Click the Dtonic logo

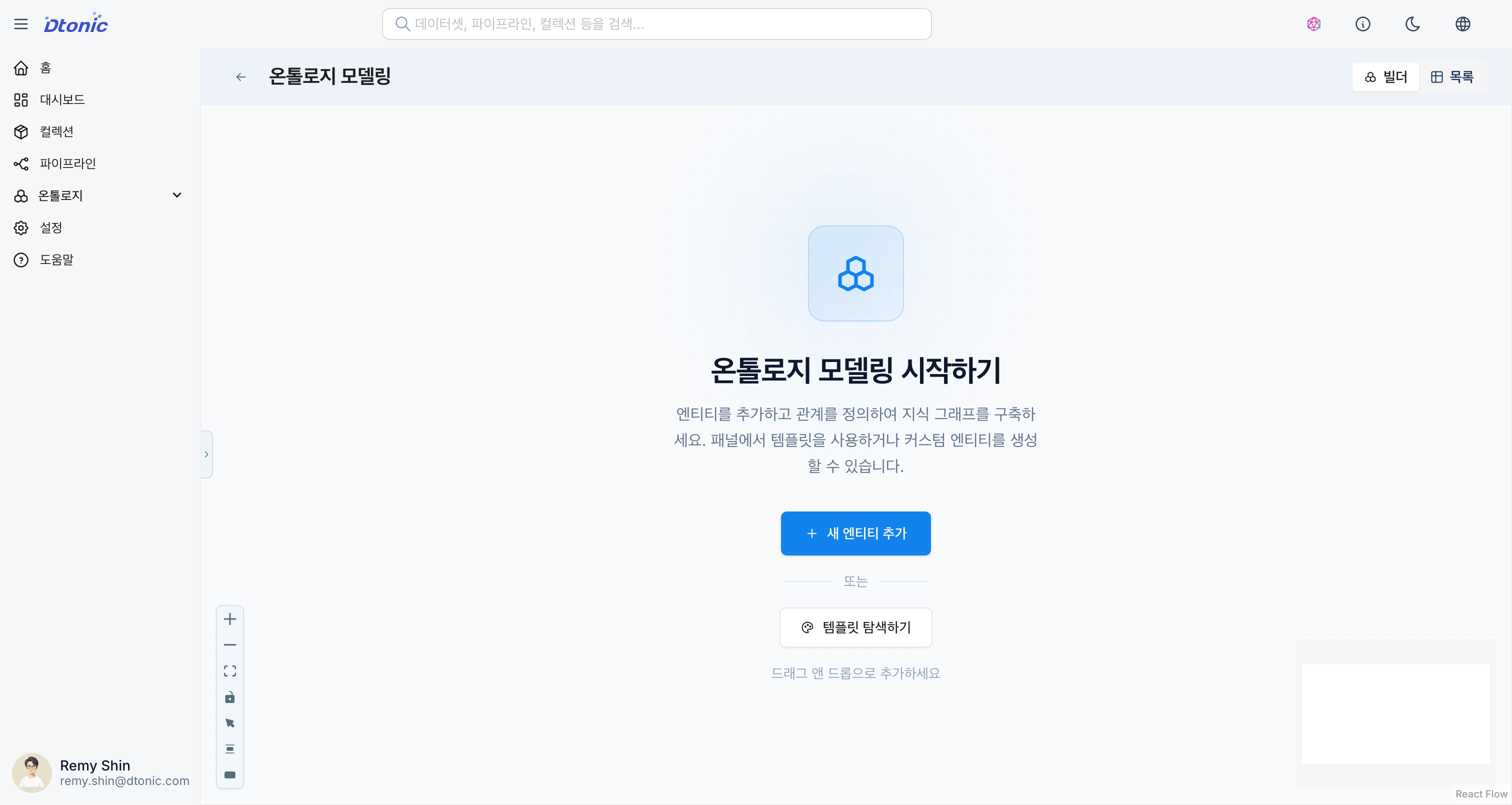(x=75, y=23)
